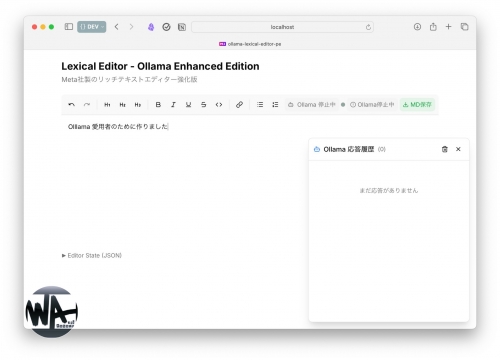500x360 pixels.
Task: Create a bulleted list
Action: (x=260, y=105)
